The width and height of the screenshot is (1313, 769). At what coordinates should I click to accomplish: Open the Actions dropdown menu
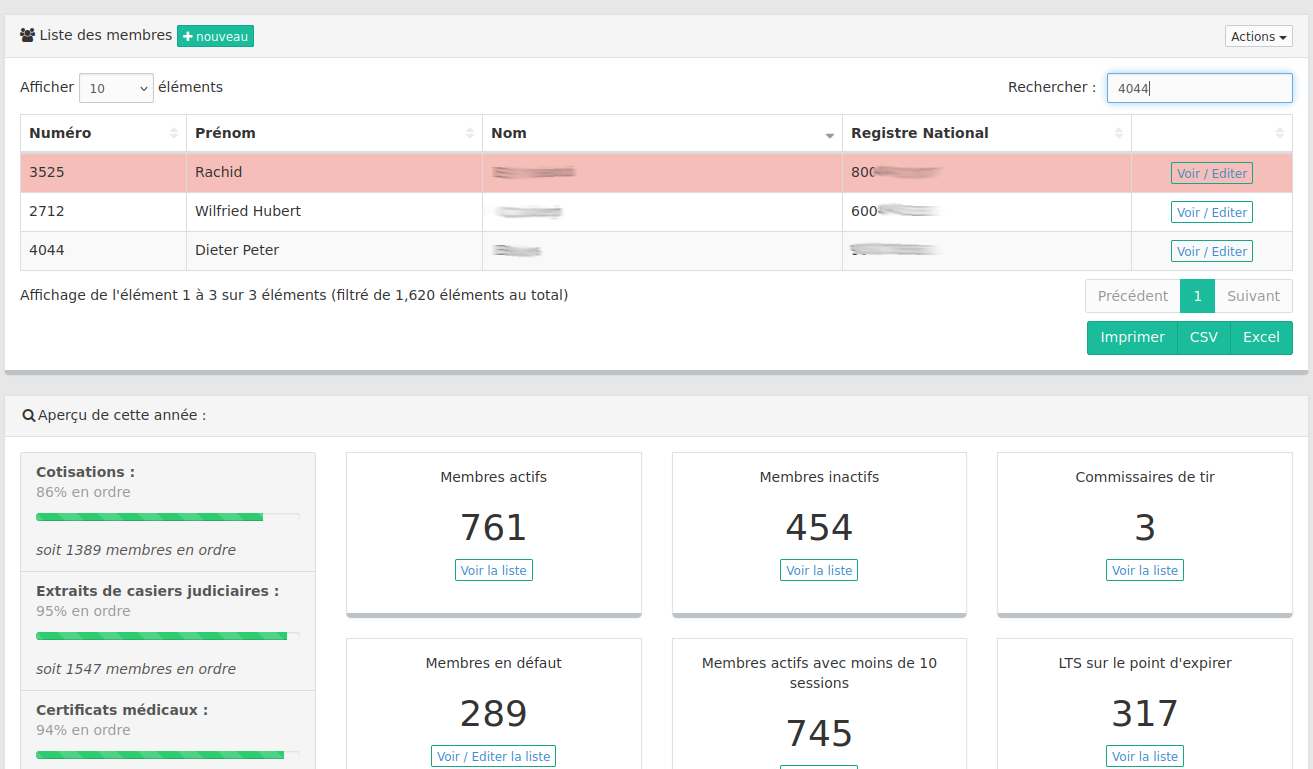pos(1258,37)
